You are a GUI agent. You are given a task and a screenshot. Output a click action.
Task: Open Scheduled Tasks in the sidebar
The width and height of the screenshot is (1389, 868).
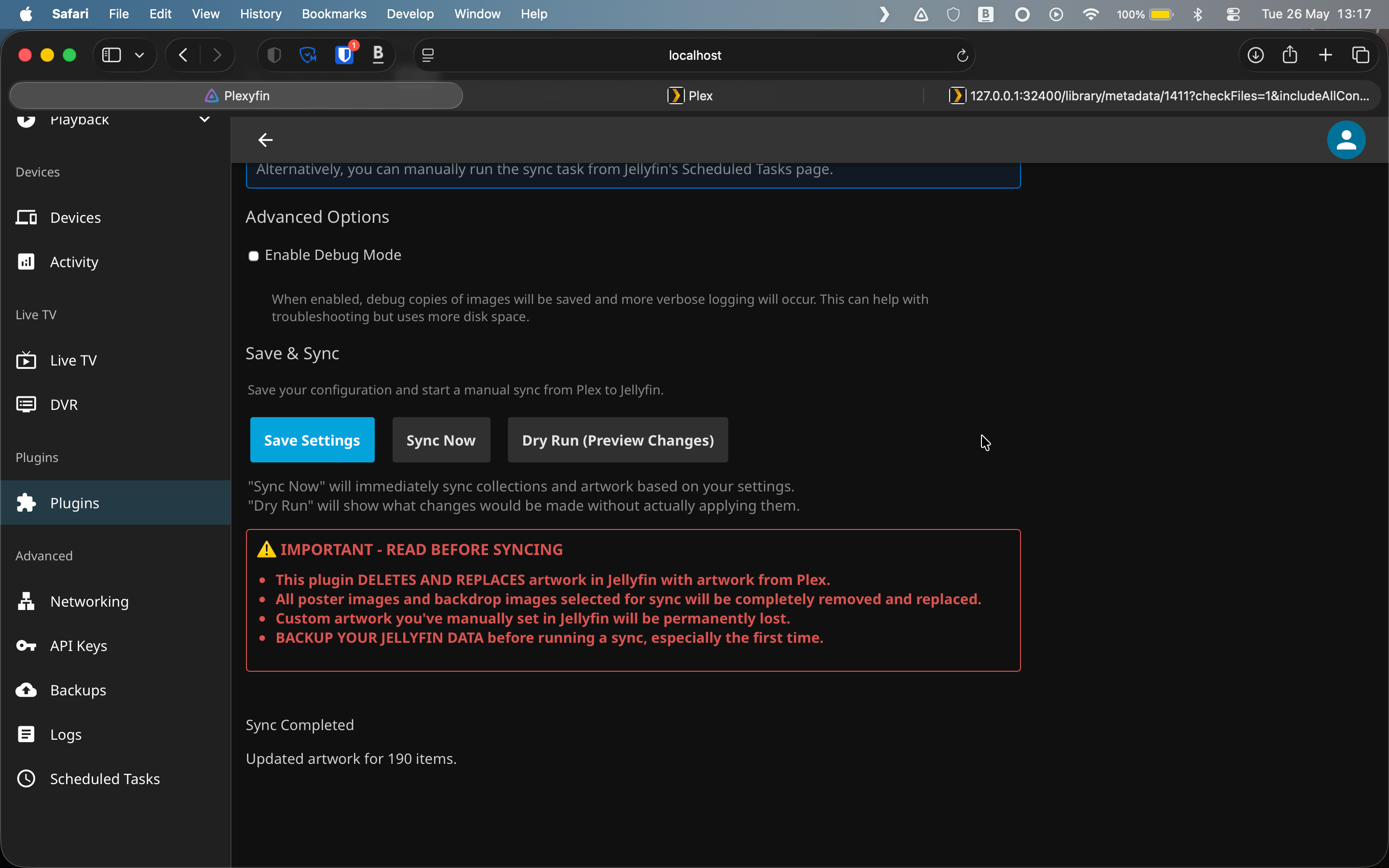116,778
